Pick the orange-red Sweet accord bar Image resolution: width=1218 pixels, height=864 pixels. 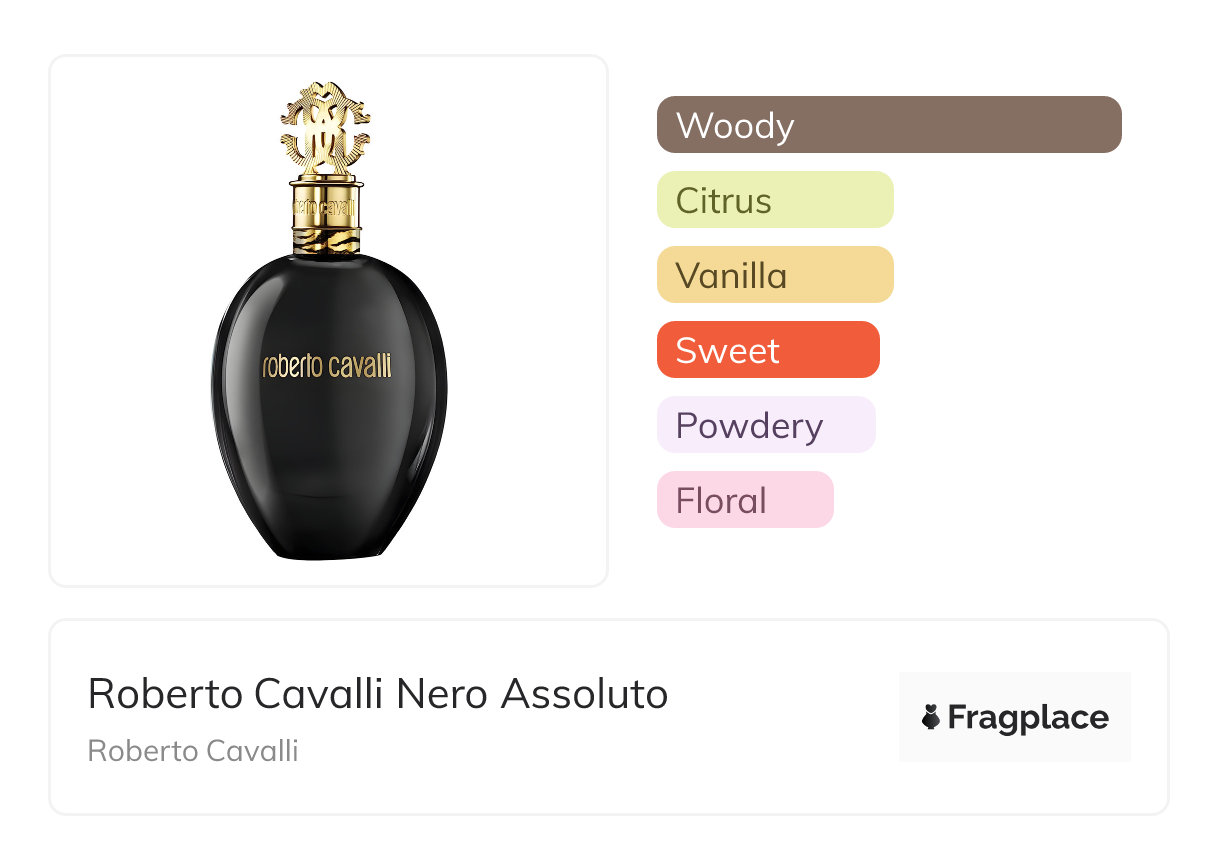(768, 350)
